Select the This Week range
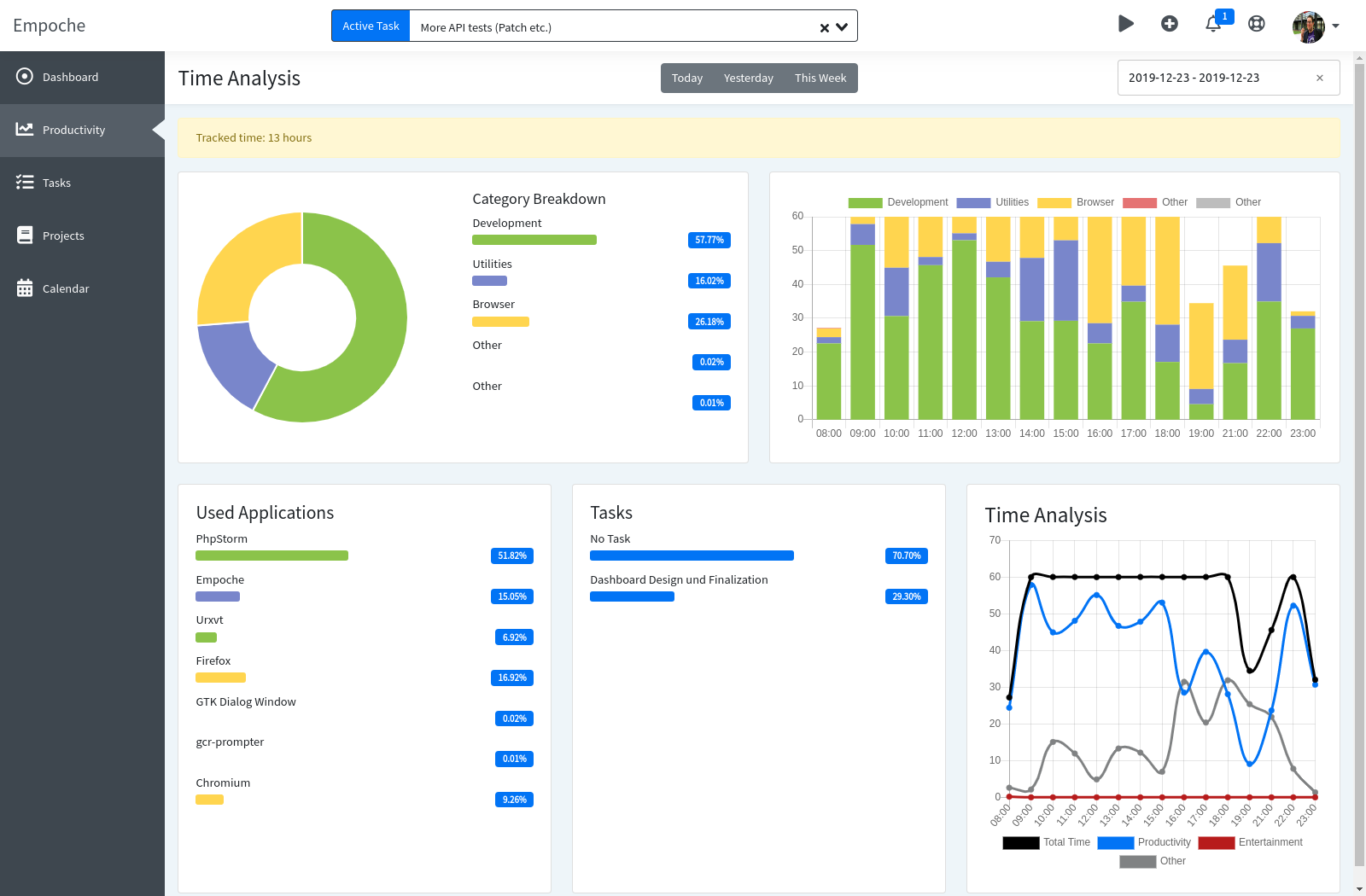The height and width of the screenshot is (896, 1366). coord(820,78)
